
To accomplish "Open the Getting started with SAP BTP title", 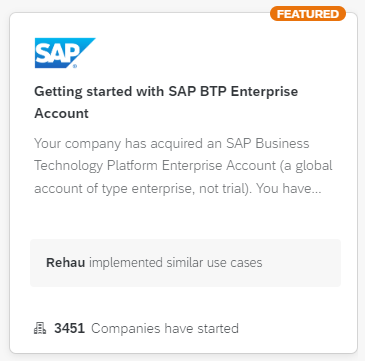I will point(166,102).
